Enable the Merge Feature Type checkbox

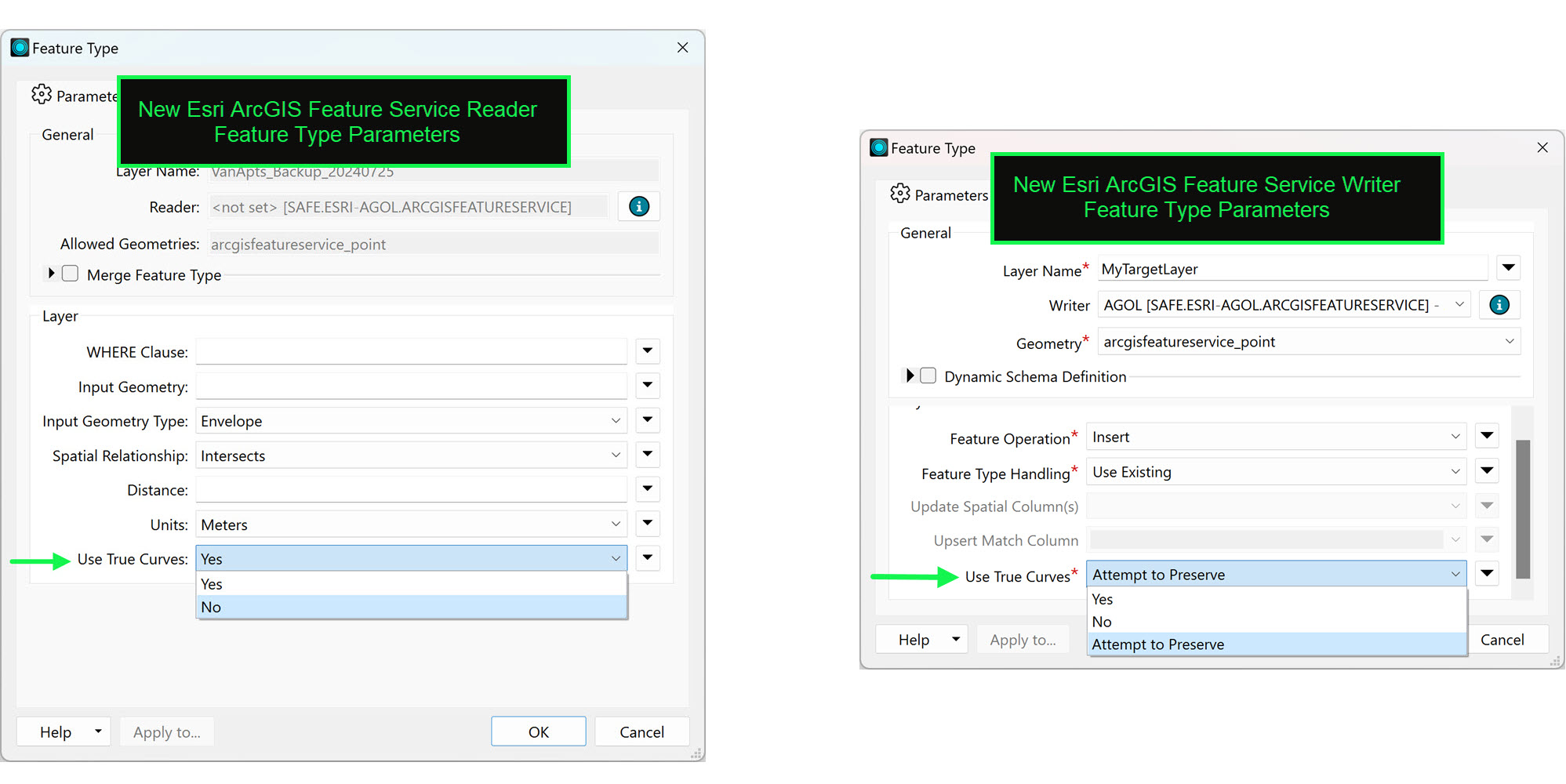point(71,274)
